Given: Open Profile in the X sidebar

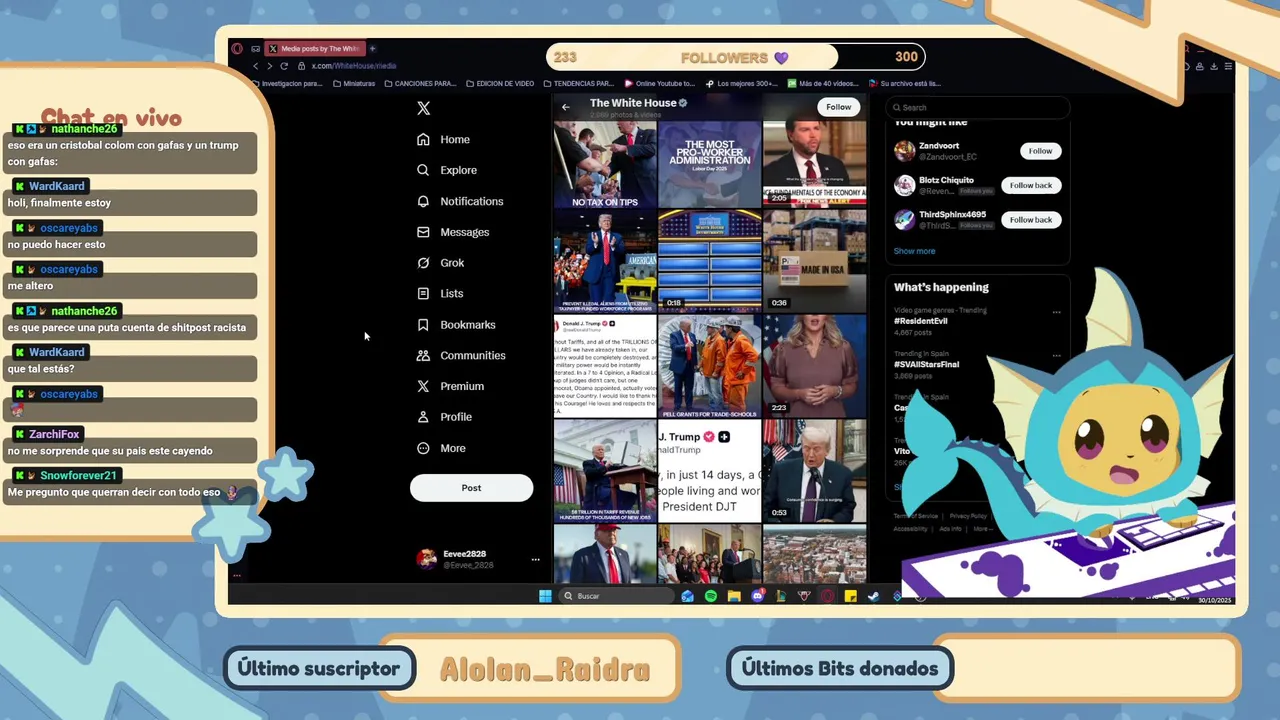Looking at the screenshot, I should click(443, 417).
